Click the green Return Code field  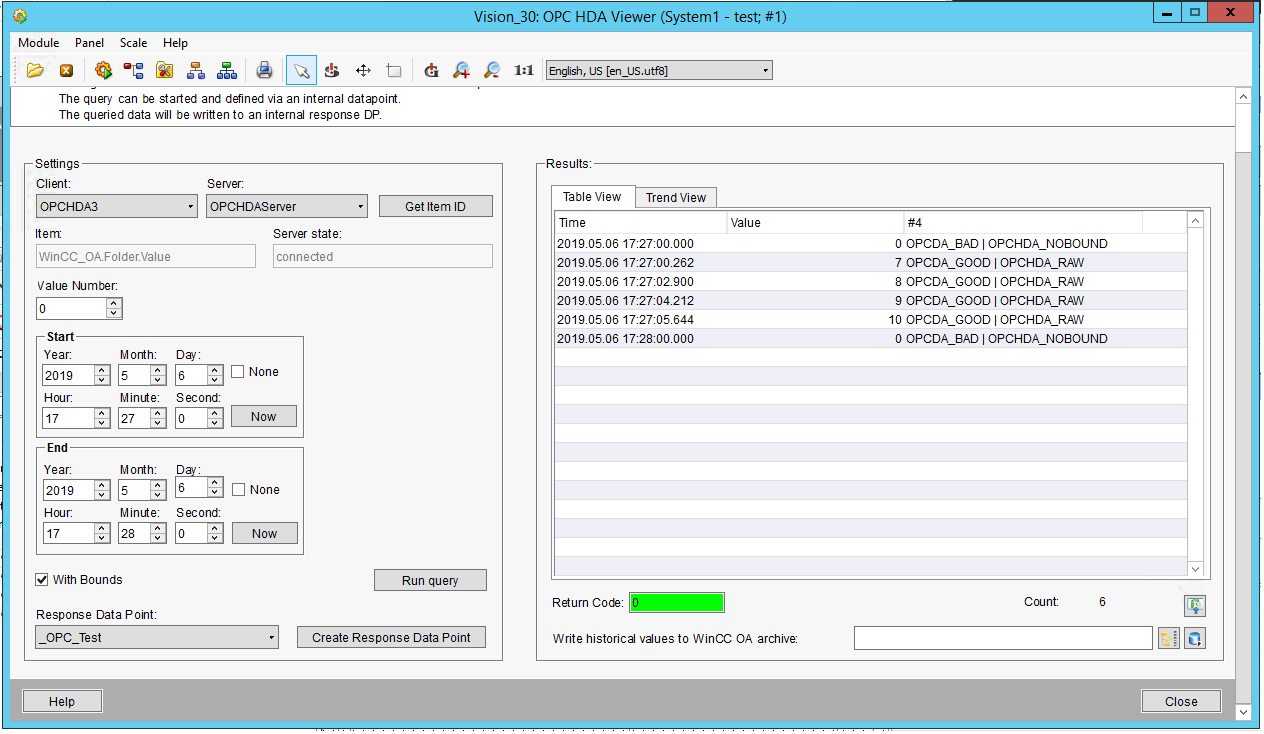[677, 602]
